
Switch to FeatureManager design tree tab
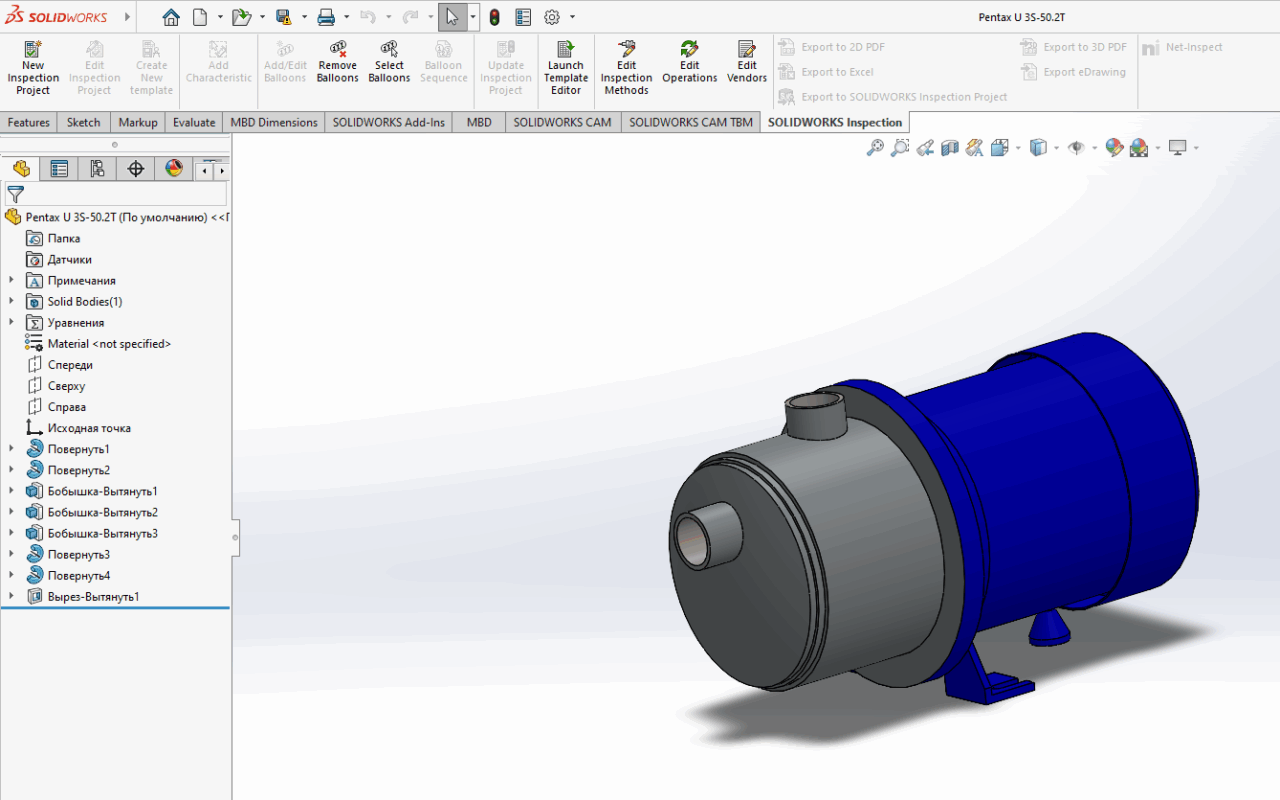[x=21, y=169]
